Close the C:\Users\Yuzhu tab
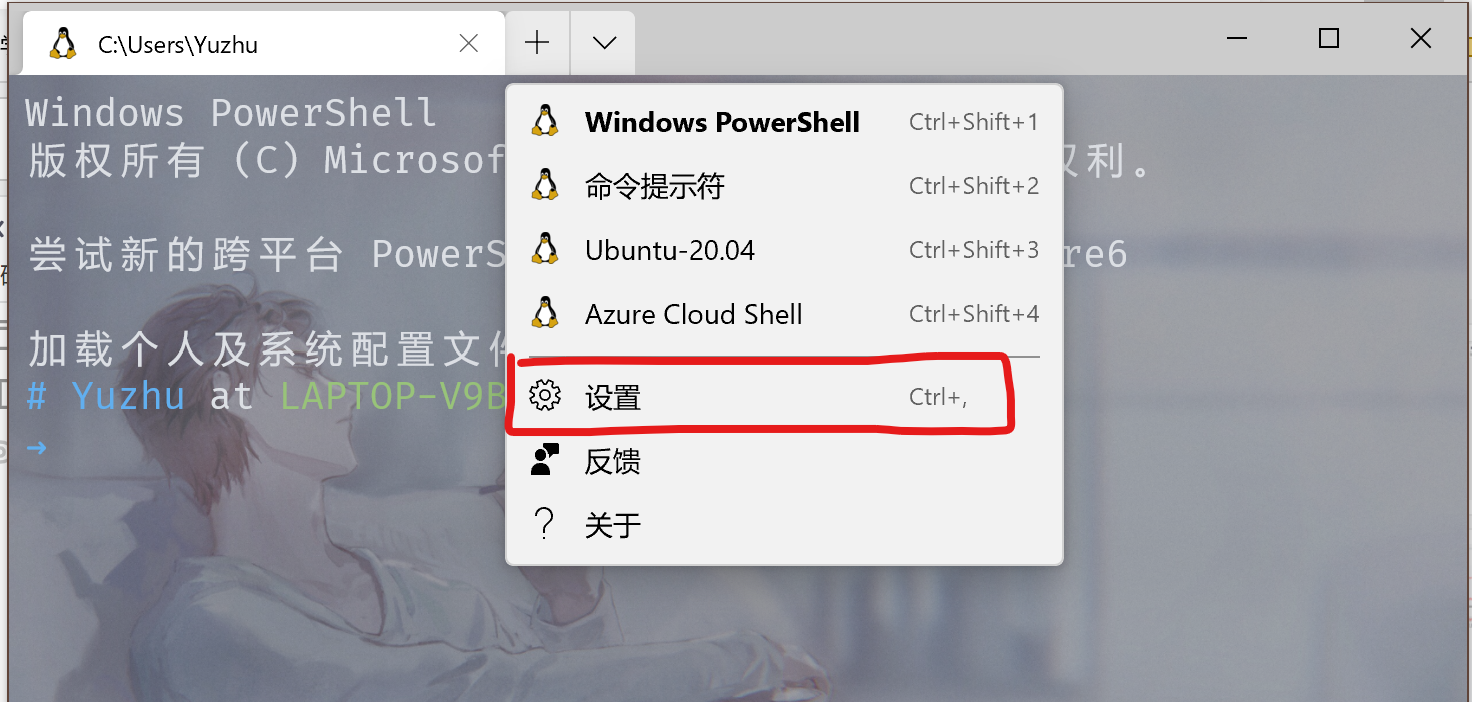The height and width of the screenshot is (702, 1472). tap(468, 42)
